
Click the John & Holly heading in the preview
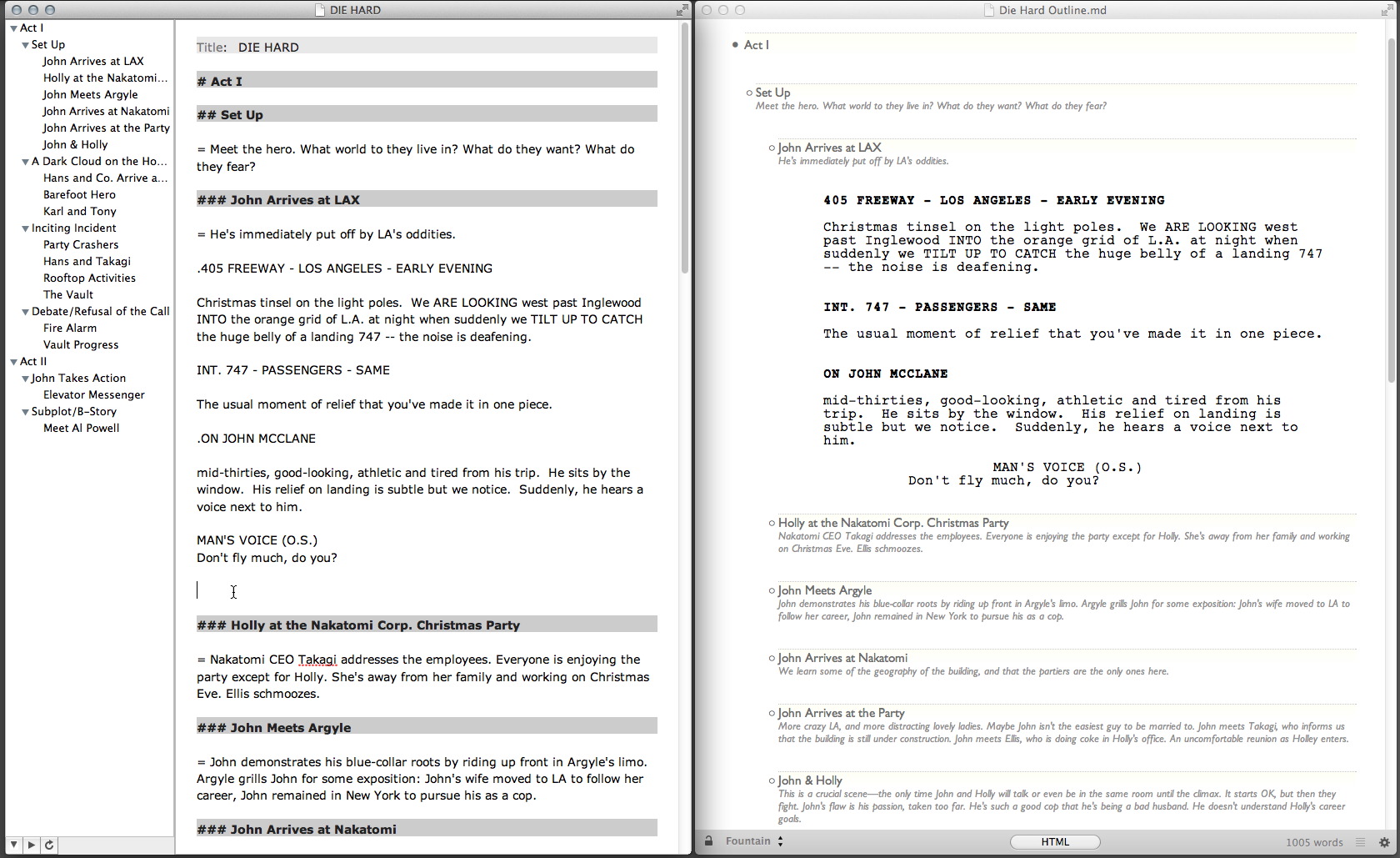(x=810, y=780)
